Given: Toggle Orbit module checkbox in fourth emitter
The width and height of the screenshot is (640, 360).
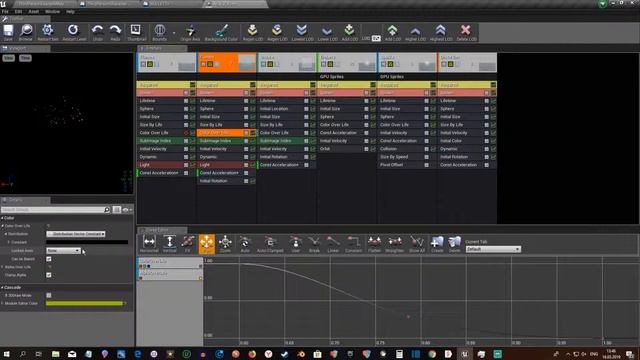Looking at the screenshot, I should point(366,149).
